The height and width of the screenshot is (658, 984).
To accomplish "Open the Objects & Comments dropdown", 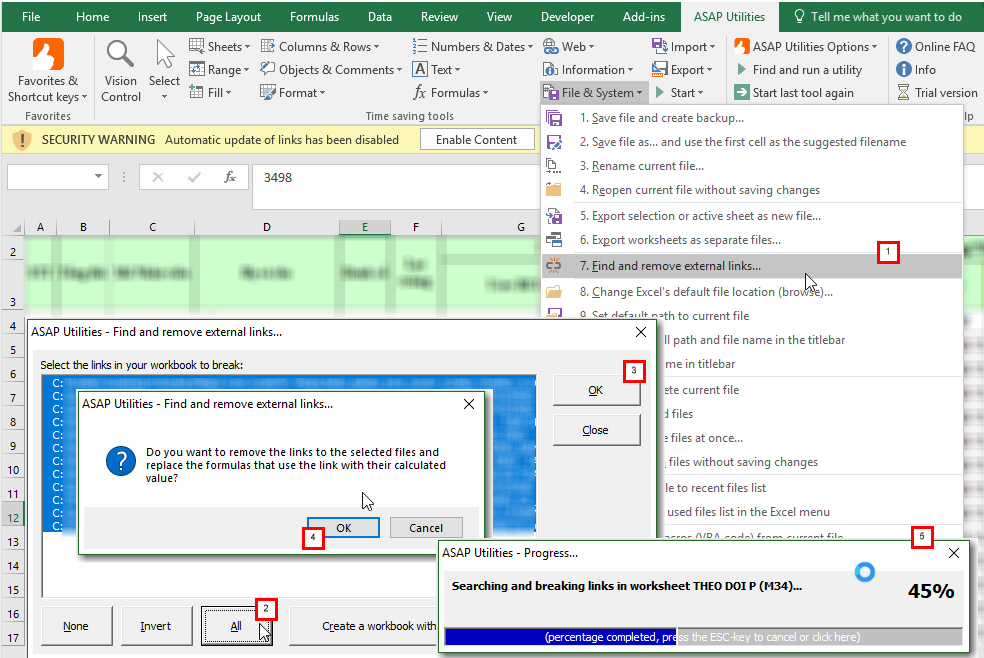I will [x=331, y=70].
